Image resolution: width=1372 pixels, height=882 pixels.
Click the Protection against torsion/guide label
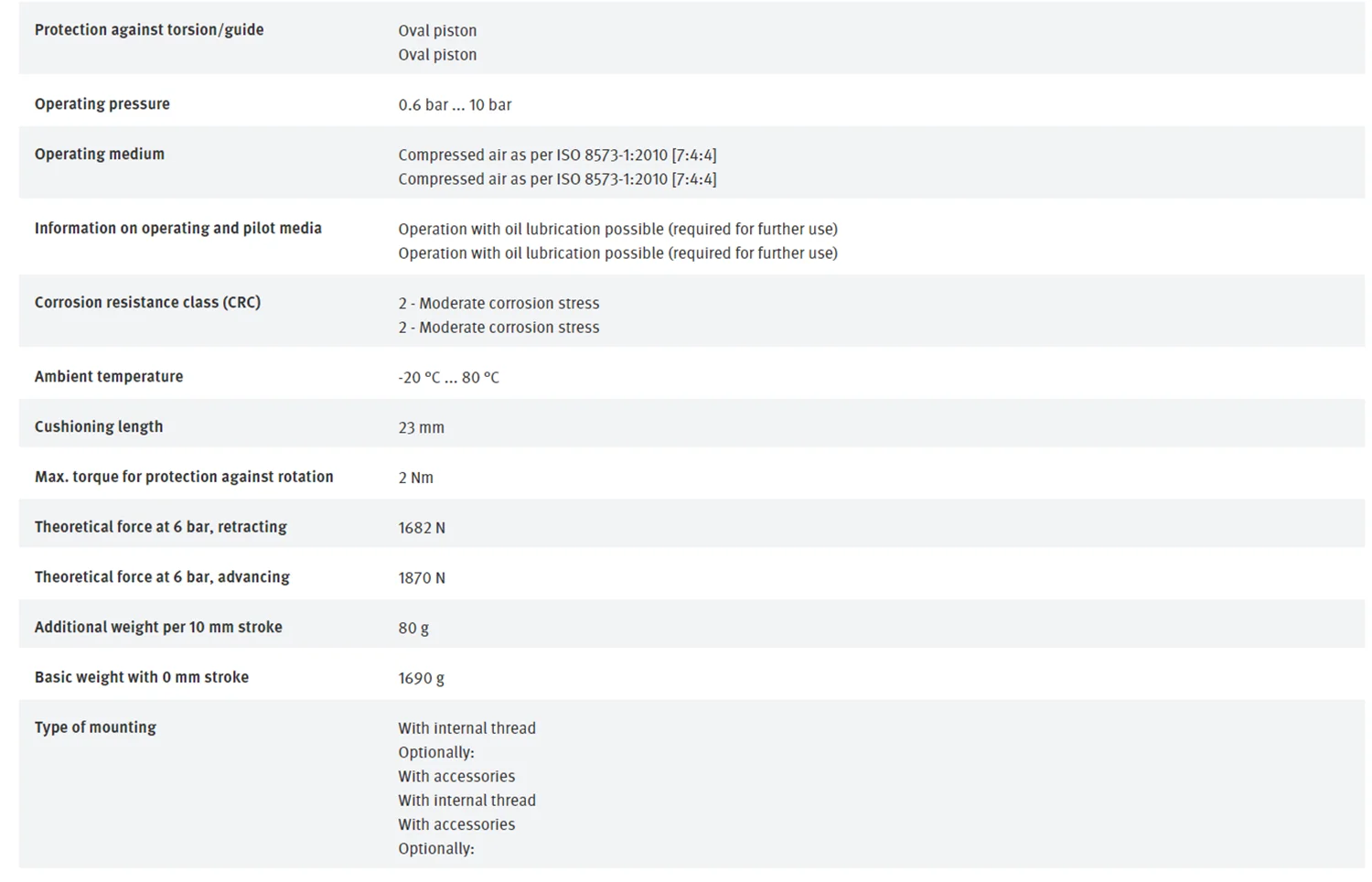[149, 29]
